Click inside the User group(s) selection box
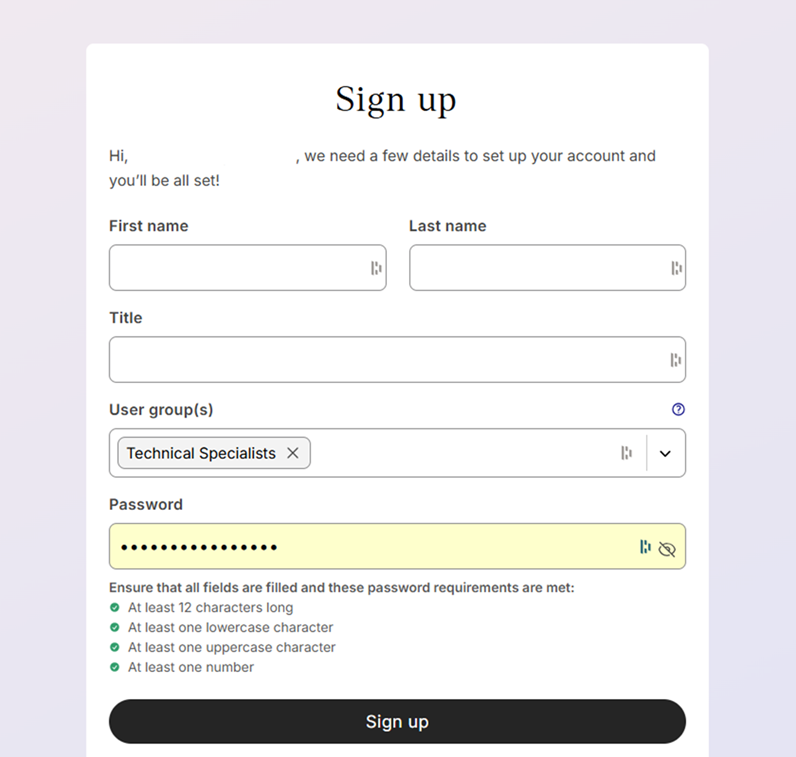The height and width of the screenshot is (757, 796). (x=460, y=453)
